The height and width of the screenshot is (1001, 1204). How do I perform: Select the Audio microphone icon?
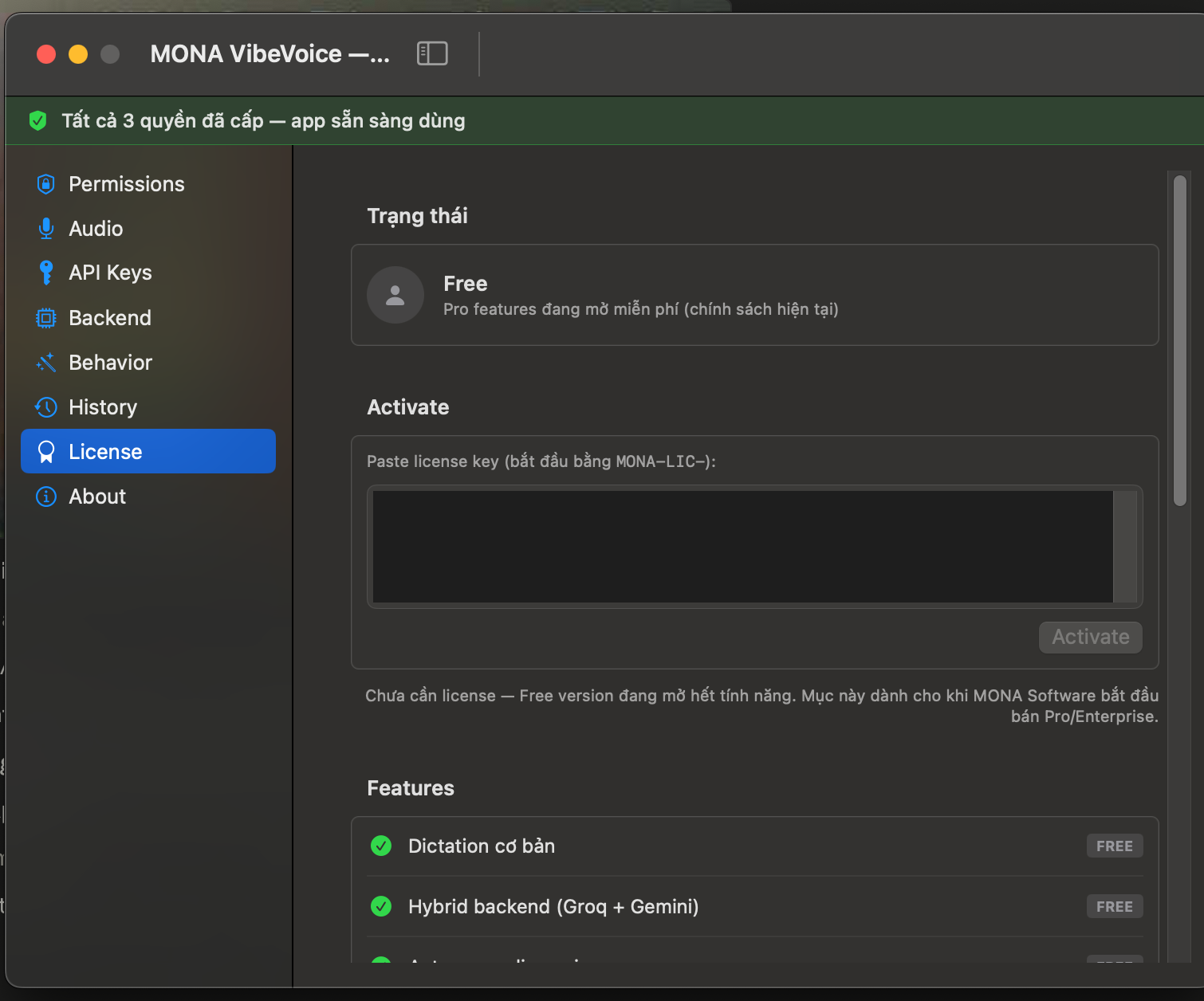(x=46, y=229)
